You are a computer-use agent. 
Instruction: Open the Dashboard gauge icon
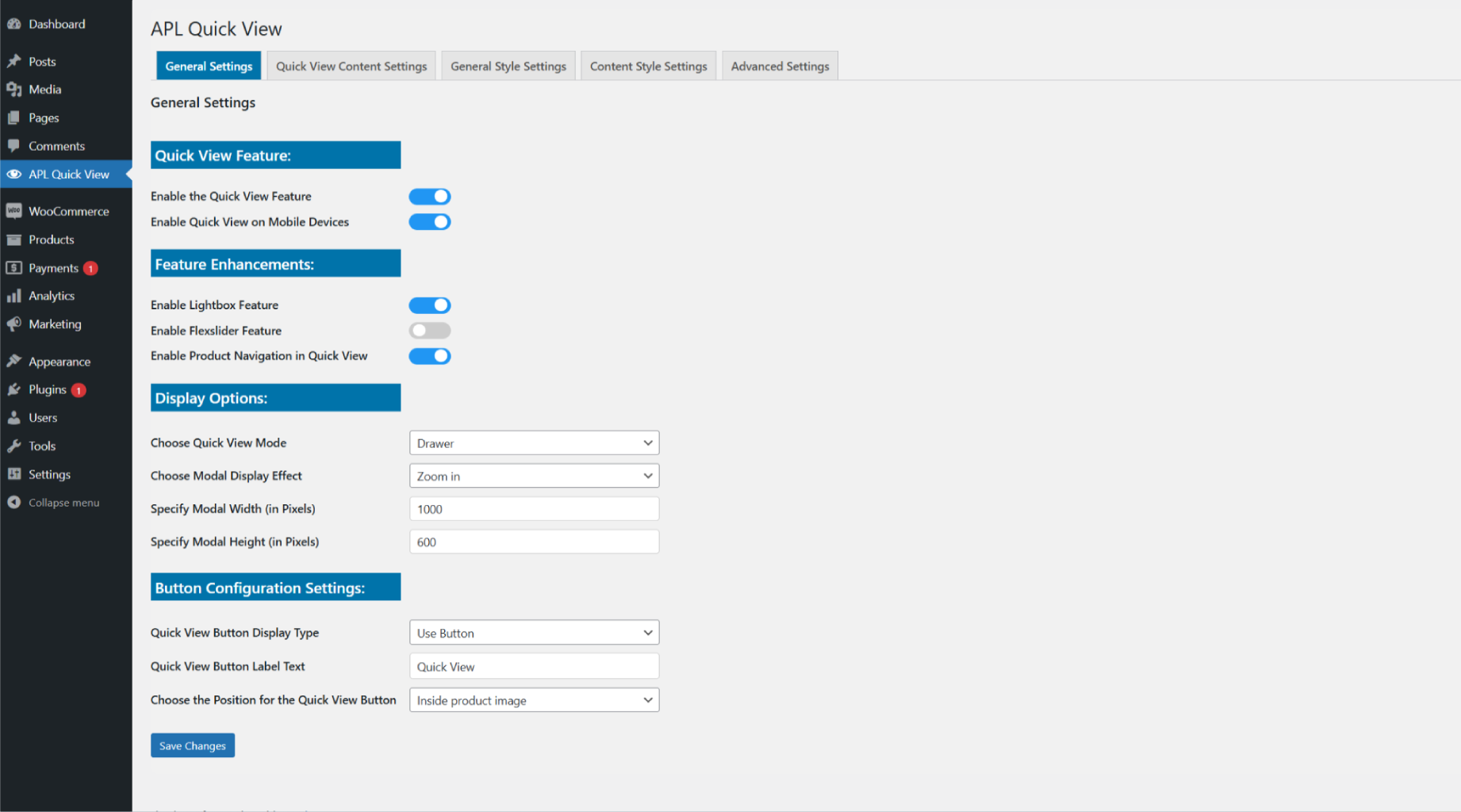click(13, 24)
